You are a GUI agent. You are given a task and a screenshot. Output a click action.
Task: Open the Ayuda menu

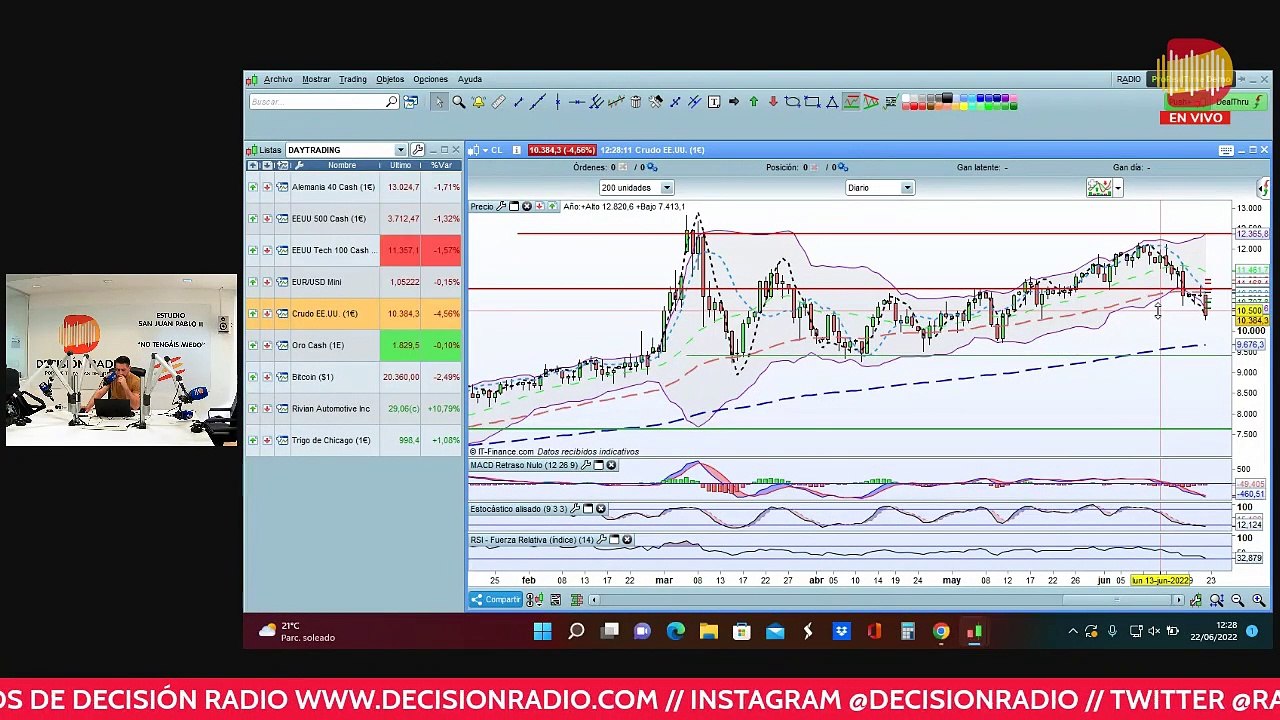(x=470, y=79)
